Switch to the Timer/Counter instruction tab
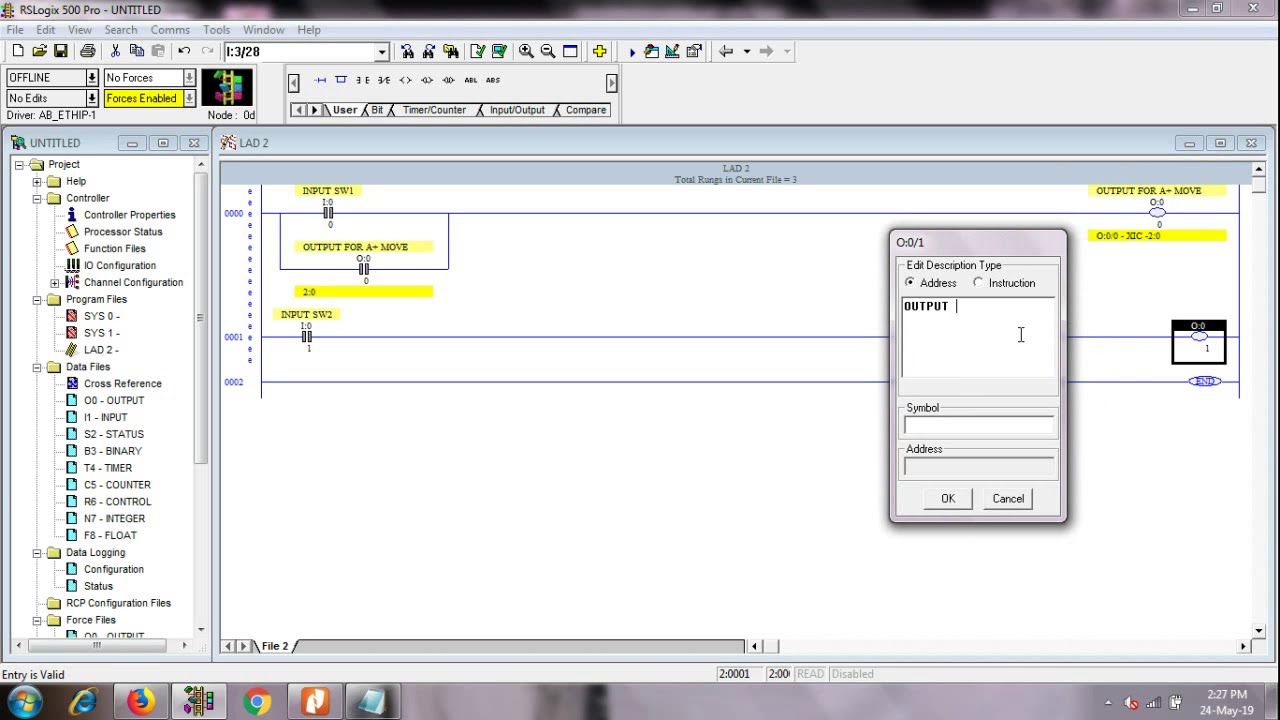Screen dimensions: 1280x720 pos(434,110)
